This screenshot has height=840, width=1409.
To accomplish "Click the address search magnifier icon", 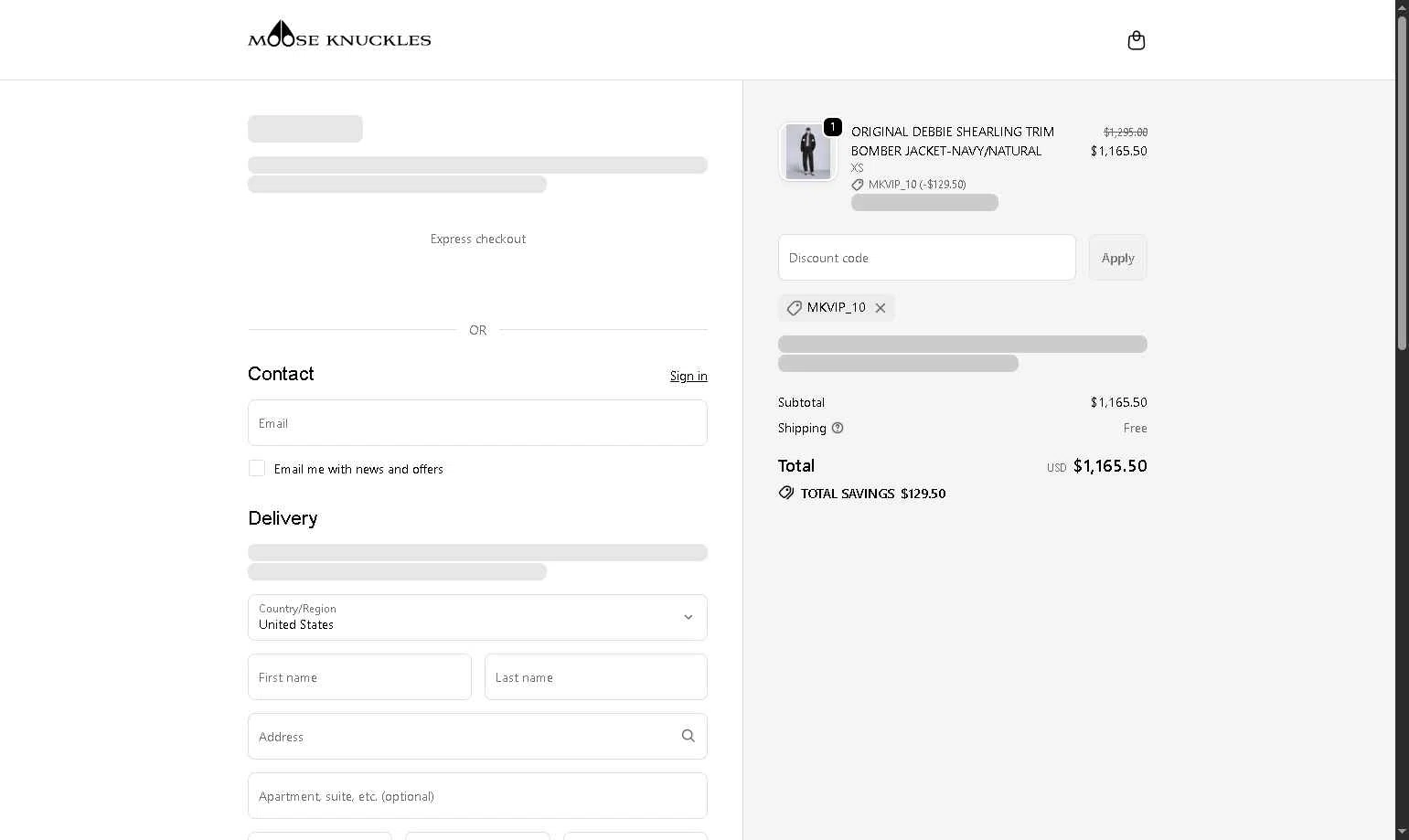I will pyautogui.click(x=688, y=736).
